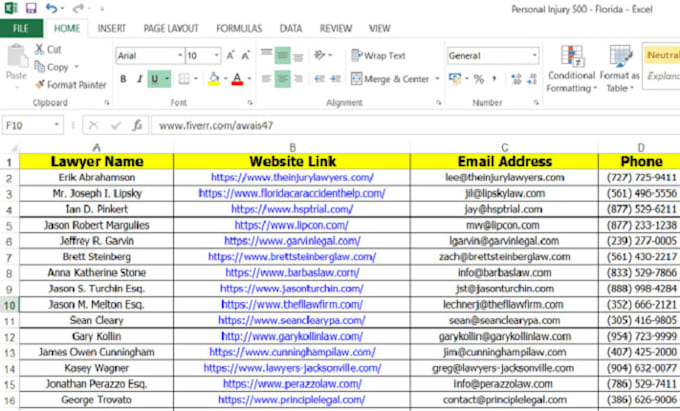This screenshot has width=680, height=411.
Task: Click the Undo arrow icon
Action: [51, 8]
